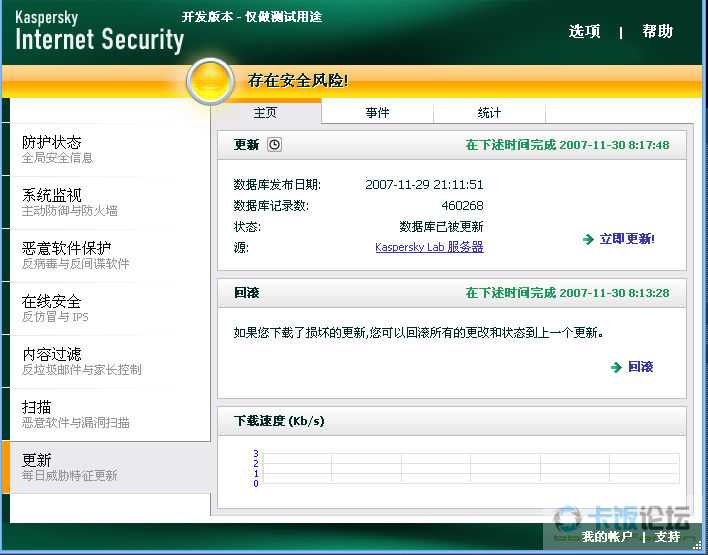Select 系统监视 in the sidebar
This screenshot has width=708, height=555.
[110, 202]
